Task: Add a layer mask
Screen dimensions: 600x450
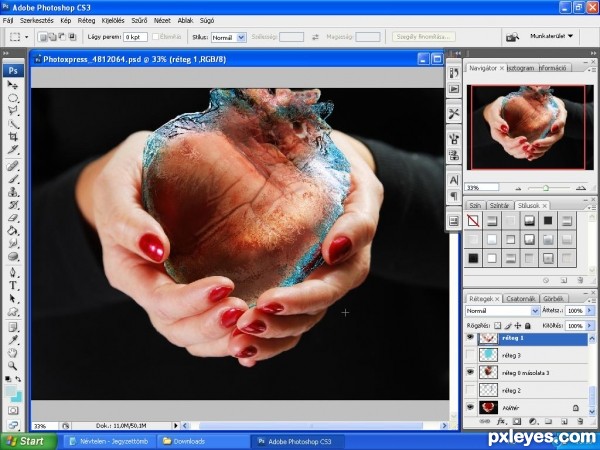Action: 517,421
